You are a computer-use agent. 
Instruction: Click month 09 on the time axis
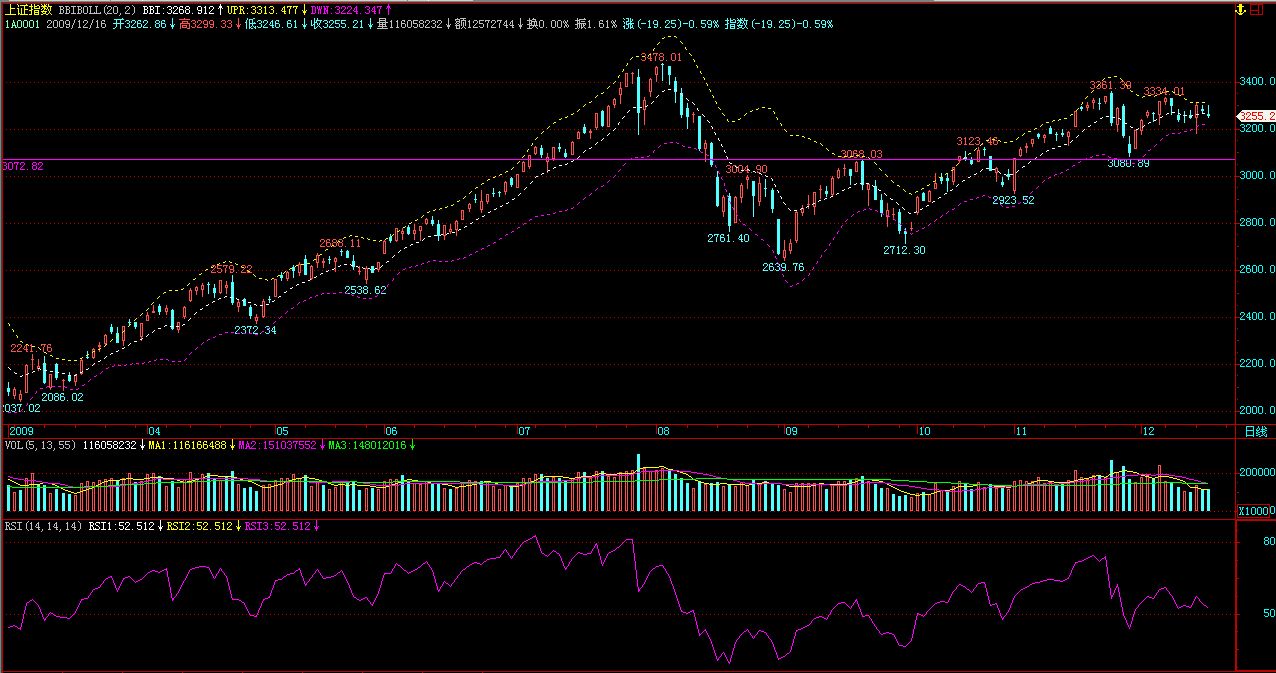(790, 432)
